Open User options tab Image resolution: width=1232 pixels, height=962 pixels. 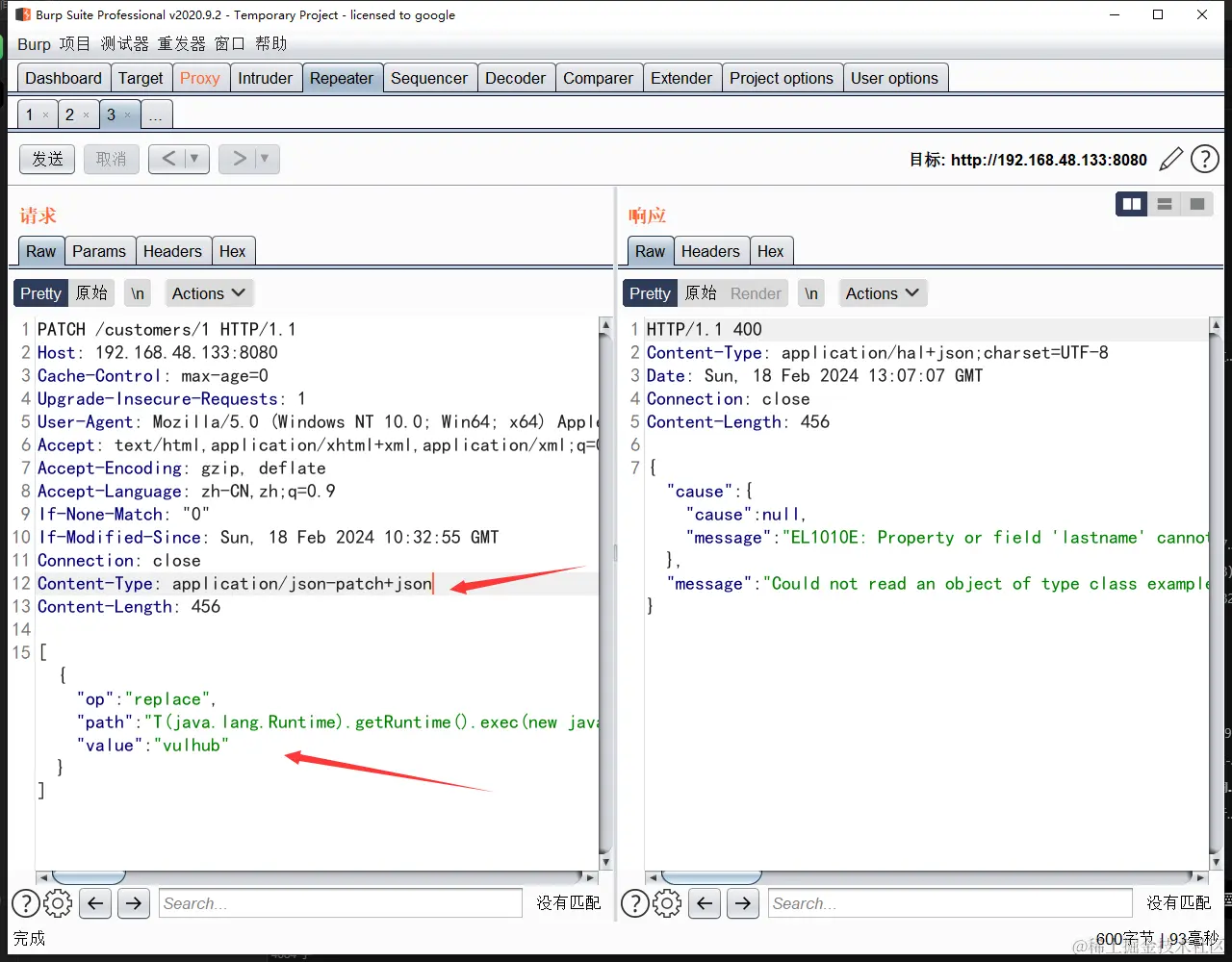(x=895, y=78)
